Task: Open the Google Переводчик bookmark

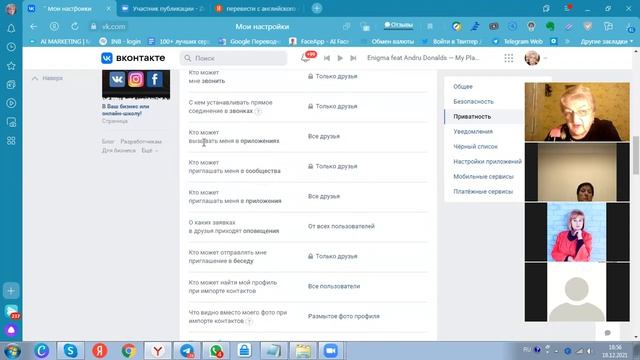Action: point(249,42)
